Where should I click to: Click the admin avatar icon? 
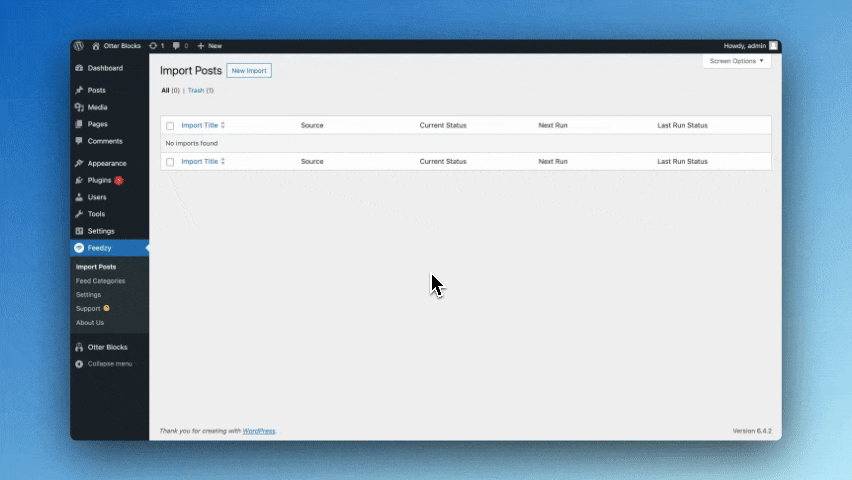(773, 46)
